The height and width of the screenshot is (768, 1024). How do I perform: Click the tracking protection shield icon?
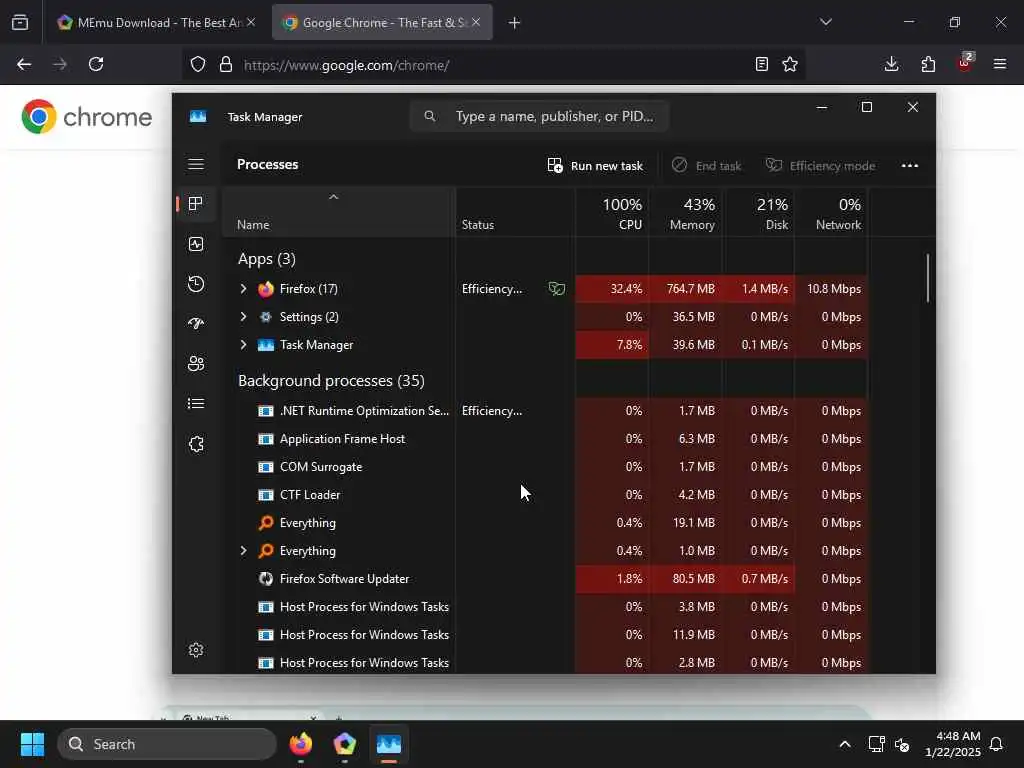(198, 64)
